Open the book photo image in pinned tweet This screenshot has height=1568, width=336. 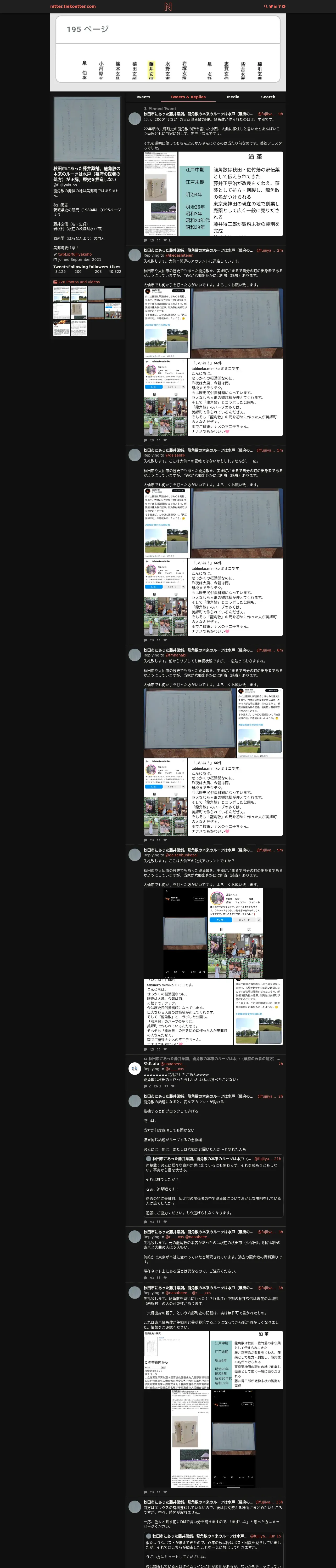click(160, 194)
